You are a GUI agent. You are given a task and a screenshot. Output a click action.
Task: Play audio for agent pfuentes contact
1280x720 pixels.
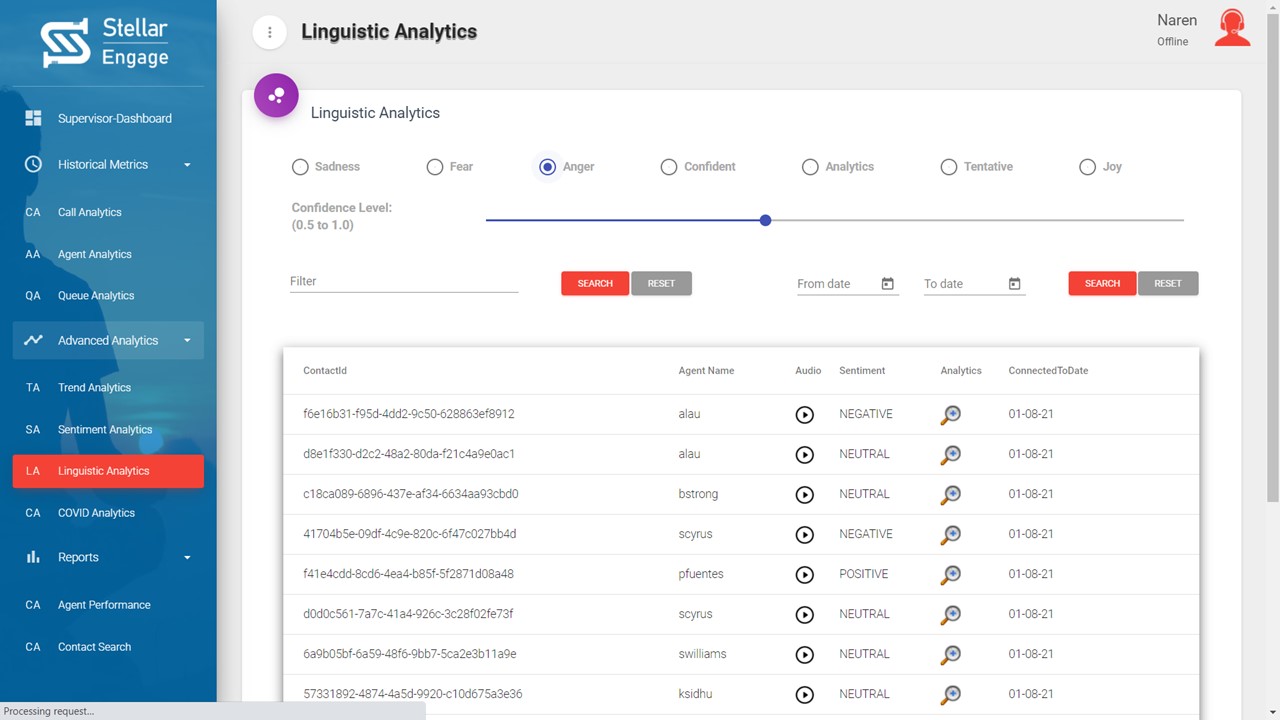pos(804,575)
